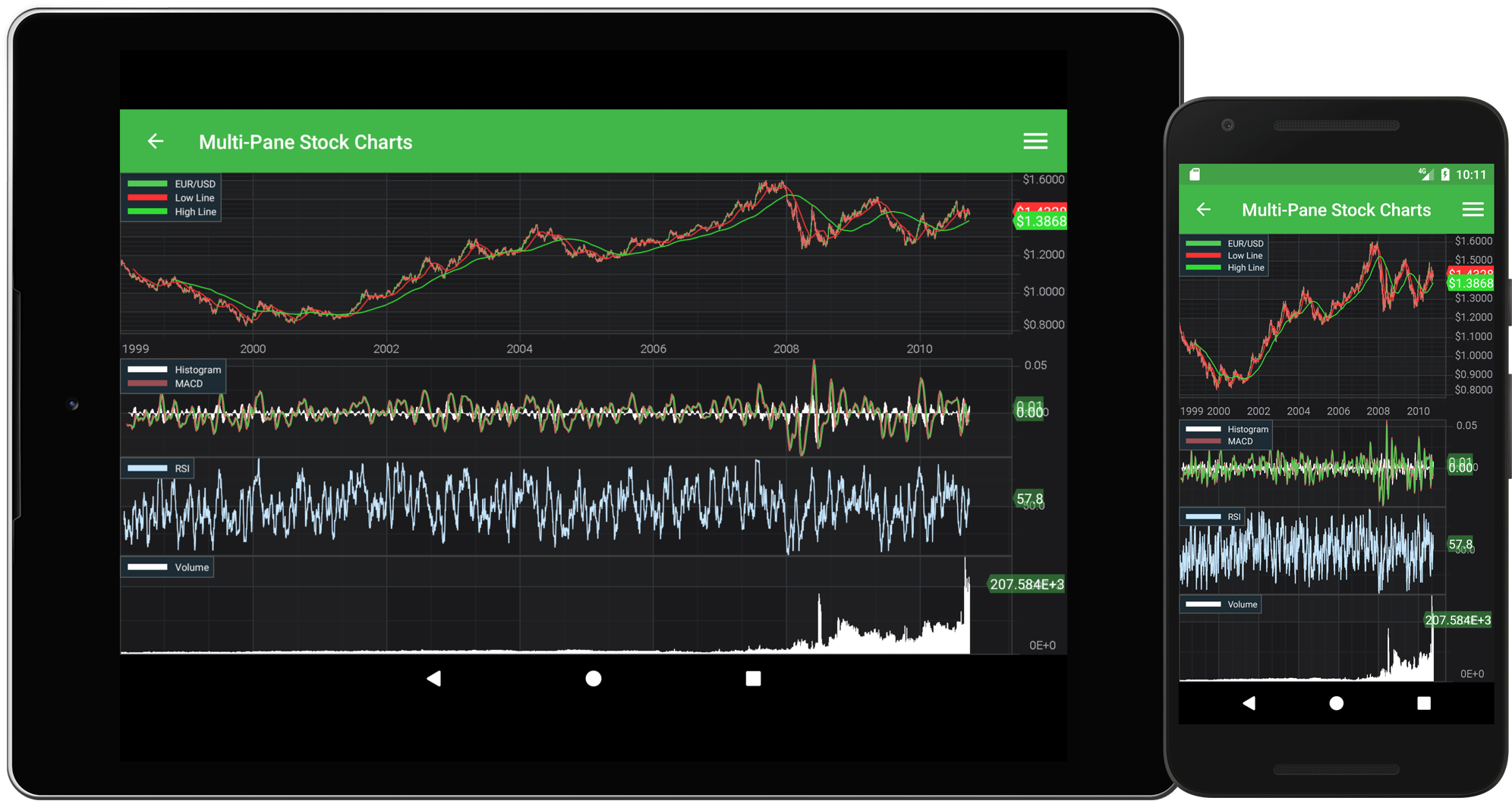1512x801 pixels.
Task: Tap the Android Back navigation button
Action: (434, 678)
